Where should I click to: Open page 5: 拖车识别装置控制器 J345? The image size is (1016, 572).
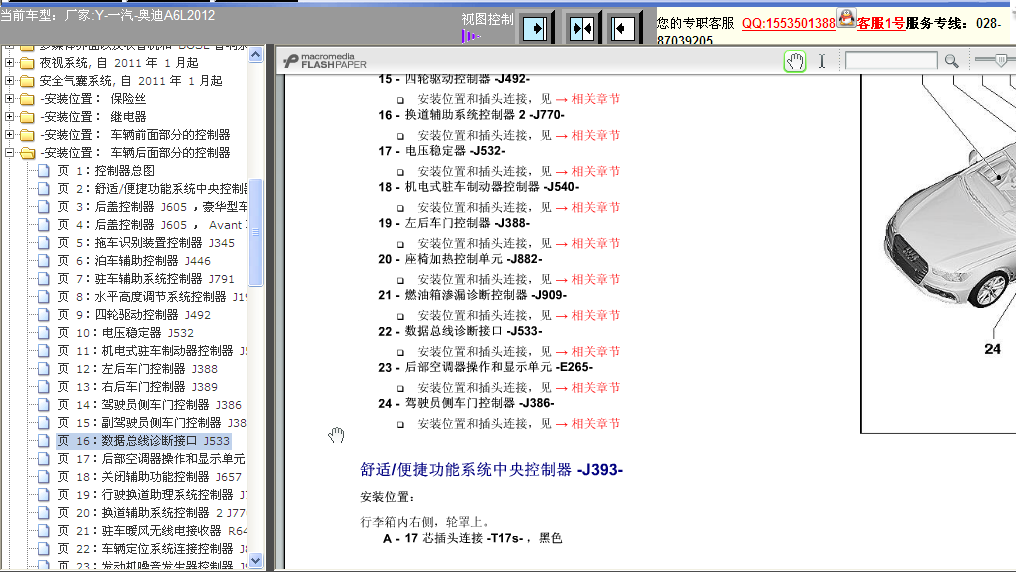click(146, 242)
